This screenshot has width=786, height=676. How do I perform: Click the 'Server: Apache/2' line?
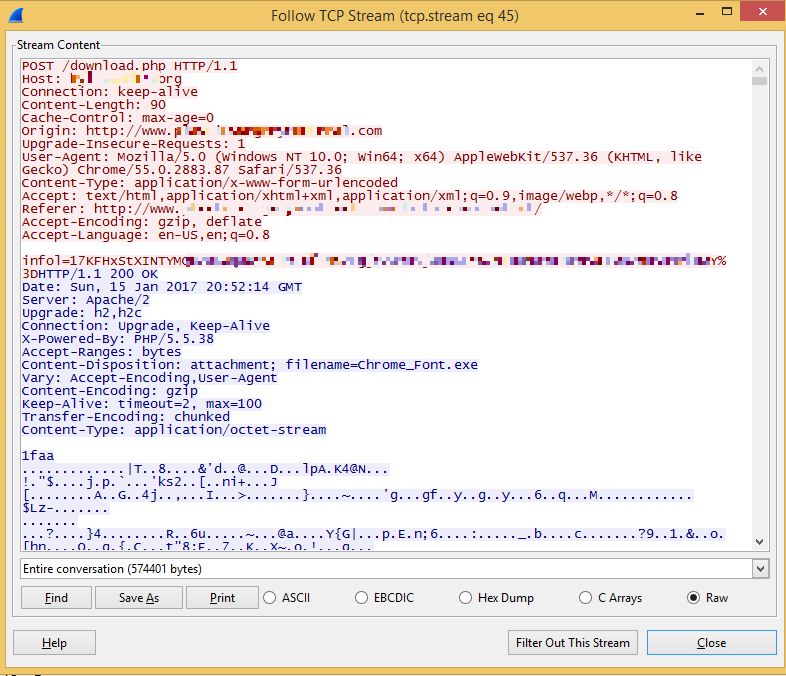pos(85,300)
